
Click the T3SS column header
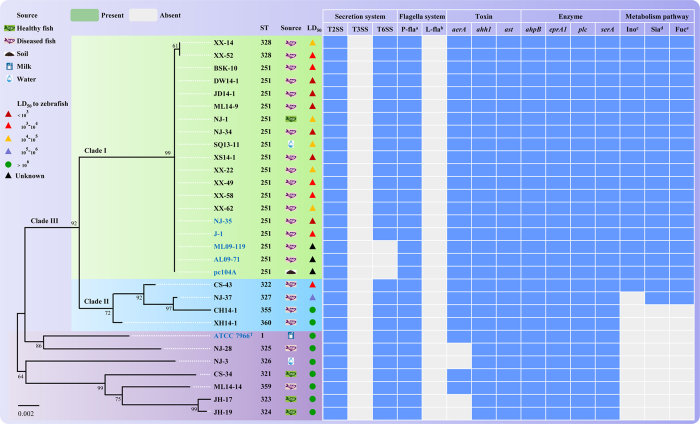tap(360, 29)
